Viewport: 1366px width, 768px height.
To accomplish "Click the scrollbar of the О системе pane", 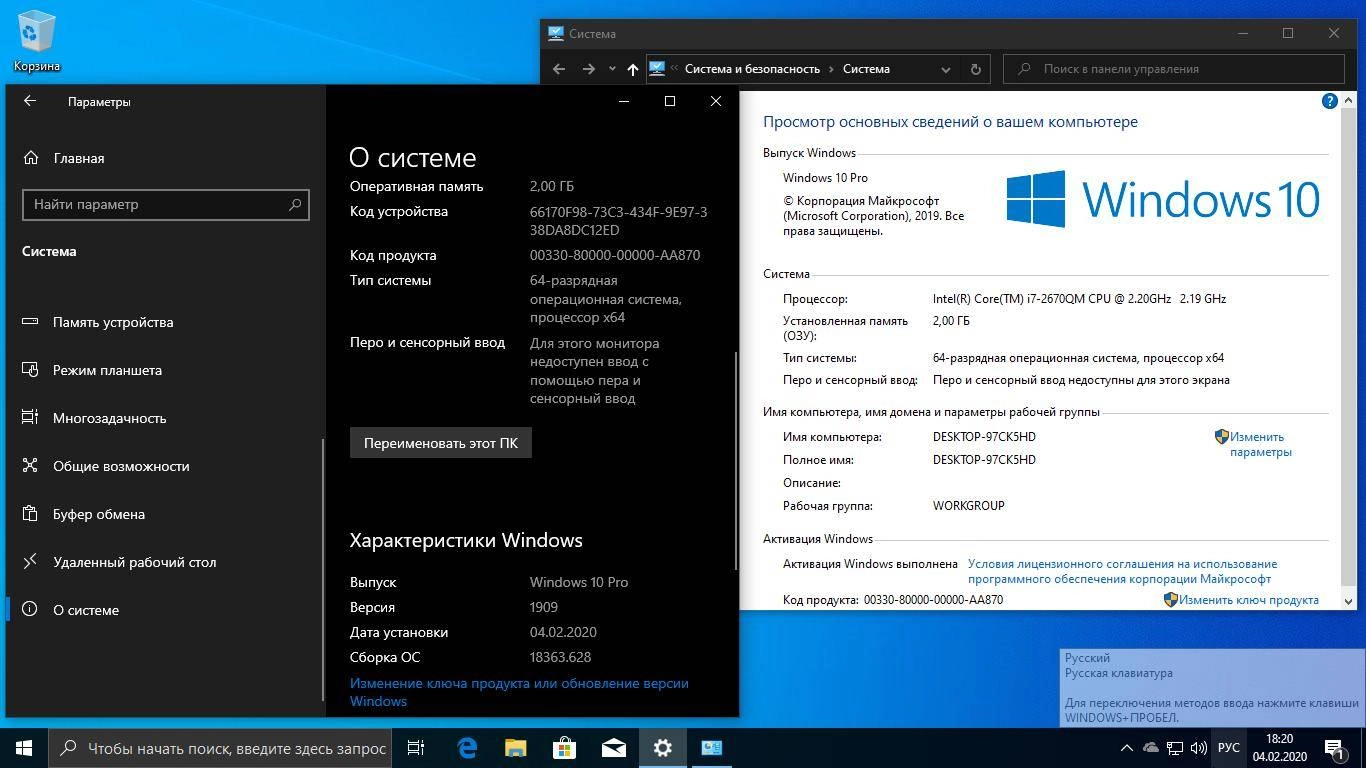I will (x=736, y=460).
